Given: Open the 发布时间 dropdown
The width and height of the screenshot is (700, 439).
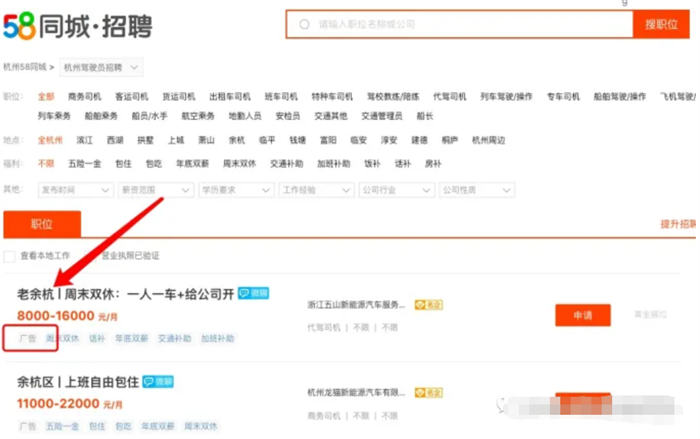Looking at the screenshot, I should tap(72, 189).
